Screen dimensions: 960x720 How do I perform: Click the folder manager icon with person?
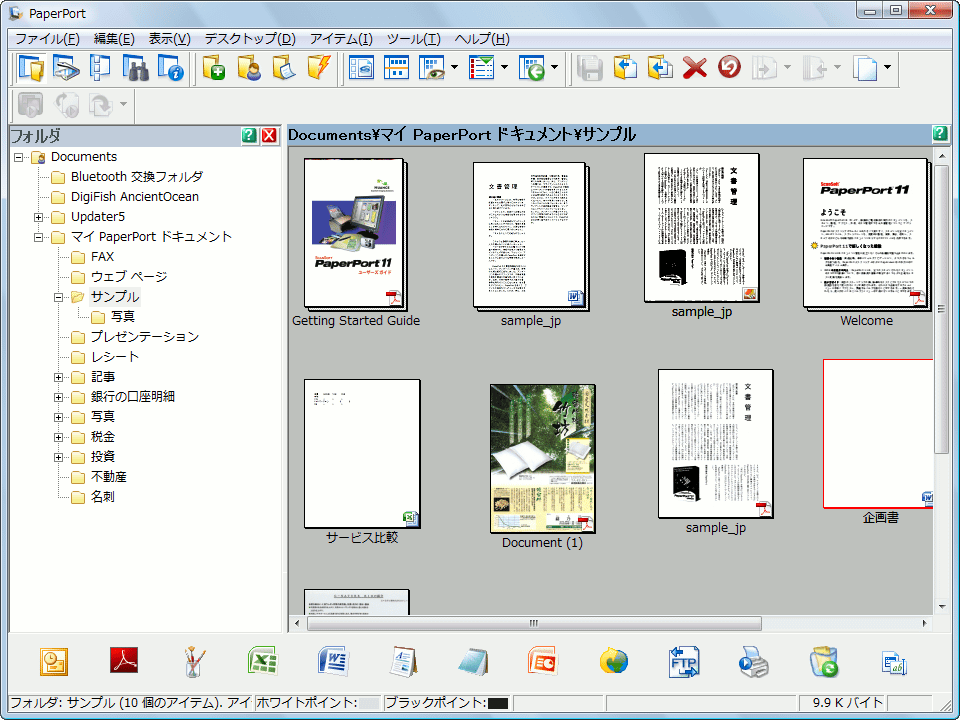pos(249,68)
